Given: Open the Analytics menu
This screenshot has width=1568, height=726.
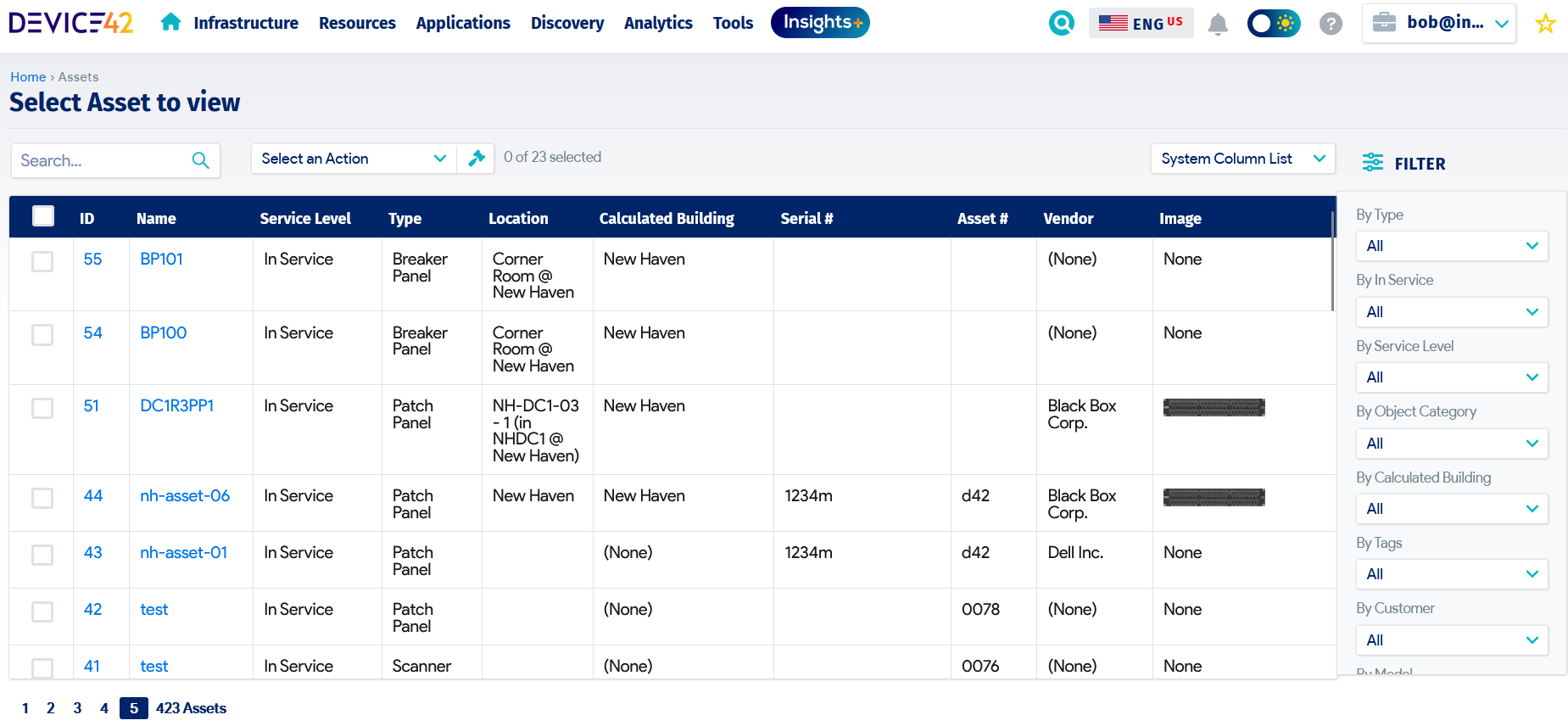Looking at the screenshot, I should (x=658, y=23).
